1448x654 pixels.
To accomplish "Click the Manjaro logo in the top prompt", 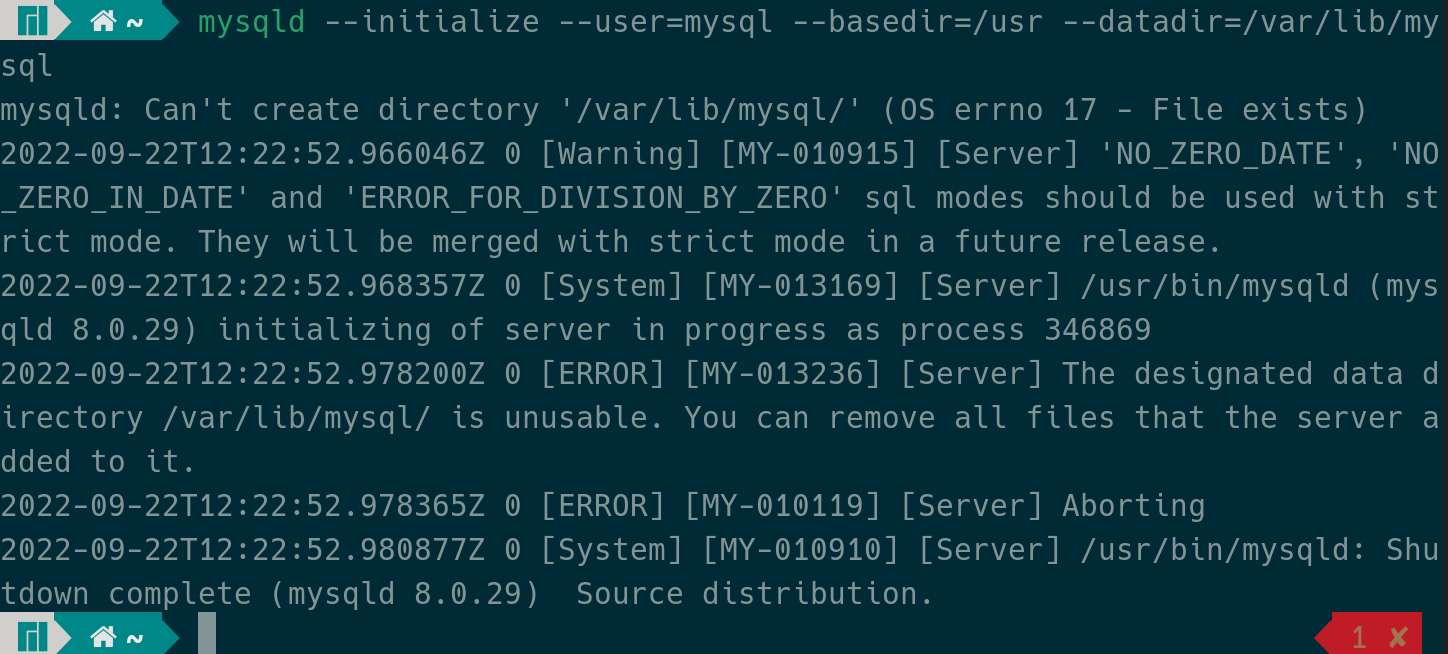I will 33,21.
